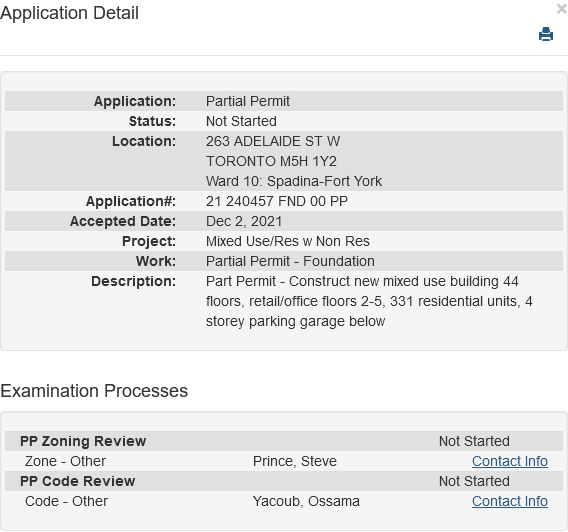Screen dimensions: 568x532
Task: Click the application number 21 240457 FND 00 PP
Action: click(x=277, y=201)
